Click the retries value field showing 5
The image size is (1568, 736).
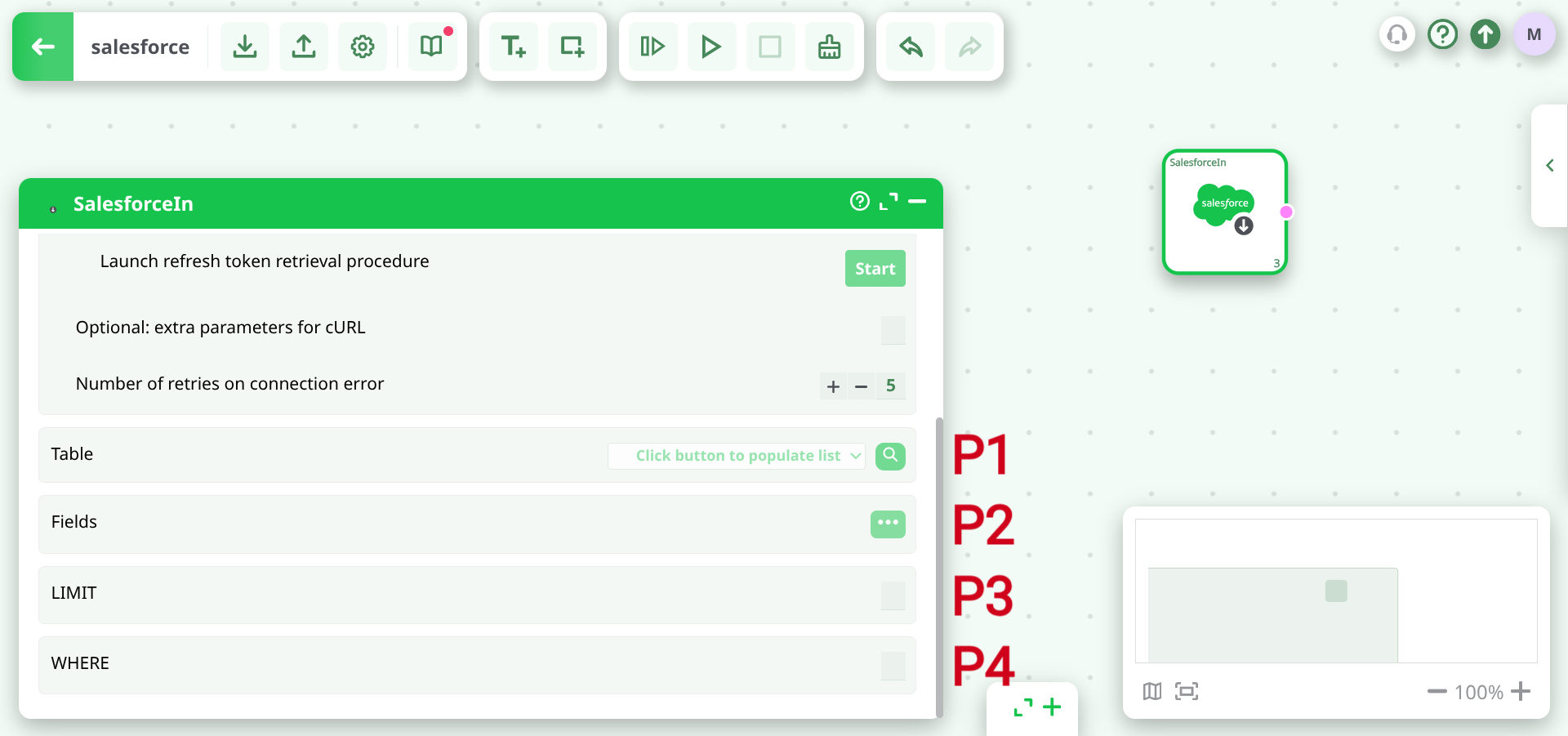[x=891, y=386]
